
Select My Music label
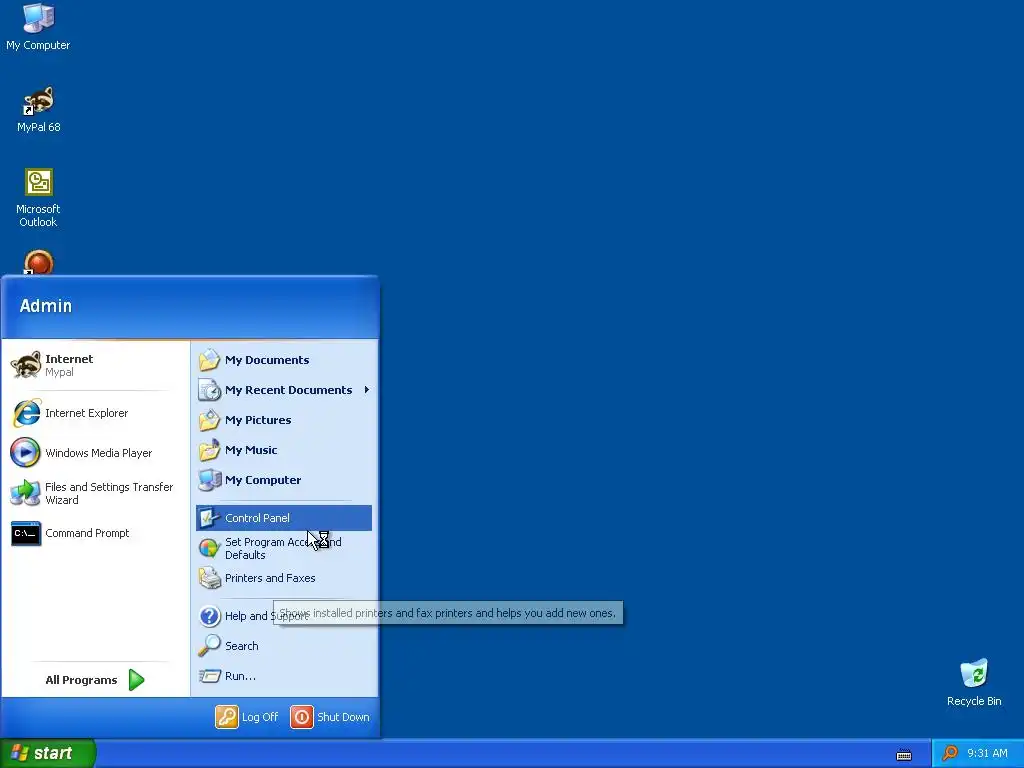coord(251,450)
